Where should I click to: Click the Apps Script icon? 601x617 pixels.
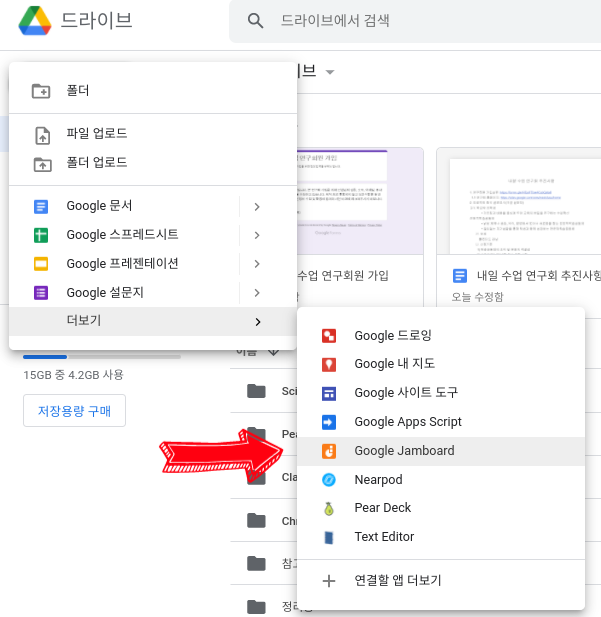coord(329,422)
